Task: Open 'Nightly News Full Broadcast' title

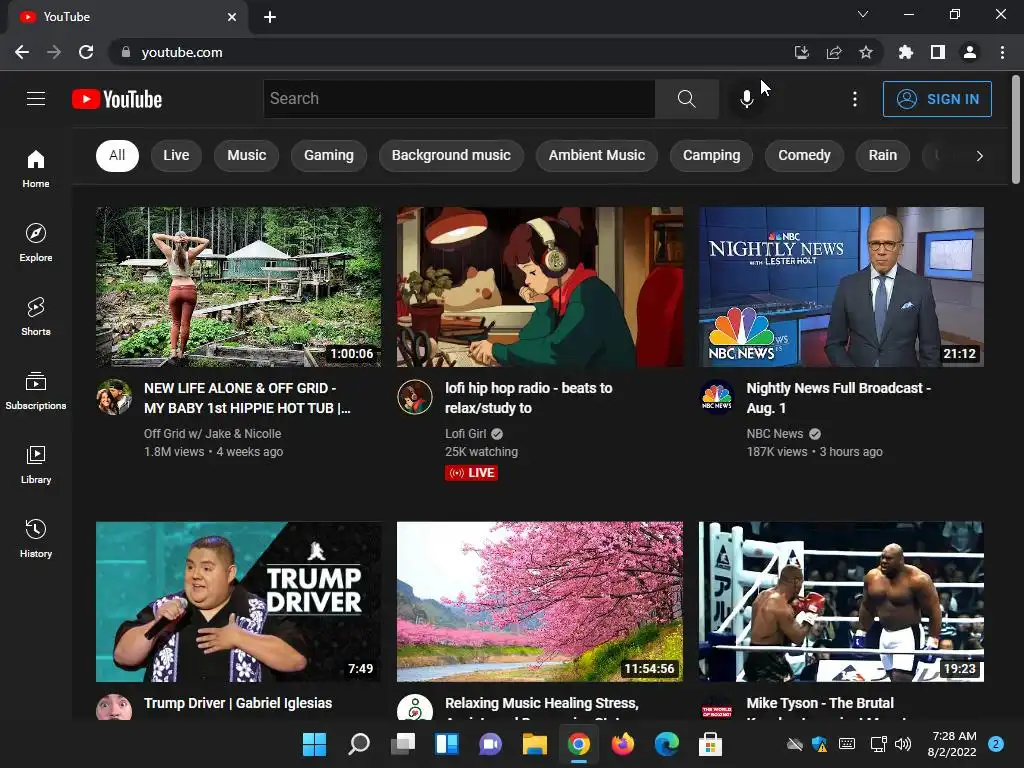Action: tap(839, 398)
